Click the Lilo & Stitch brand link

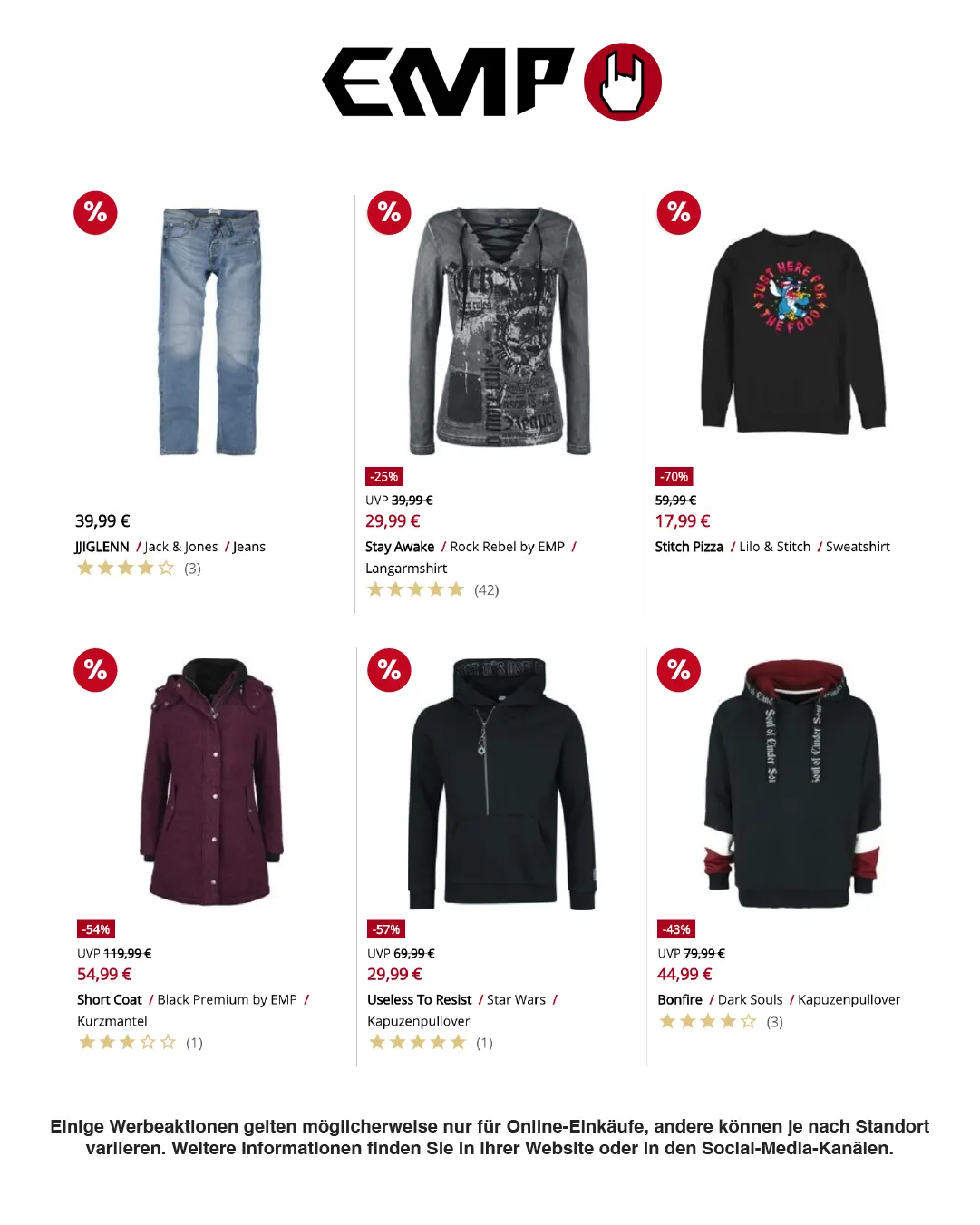pyautogui.click(x=774, y=547)
